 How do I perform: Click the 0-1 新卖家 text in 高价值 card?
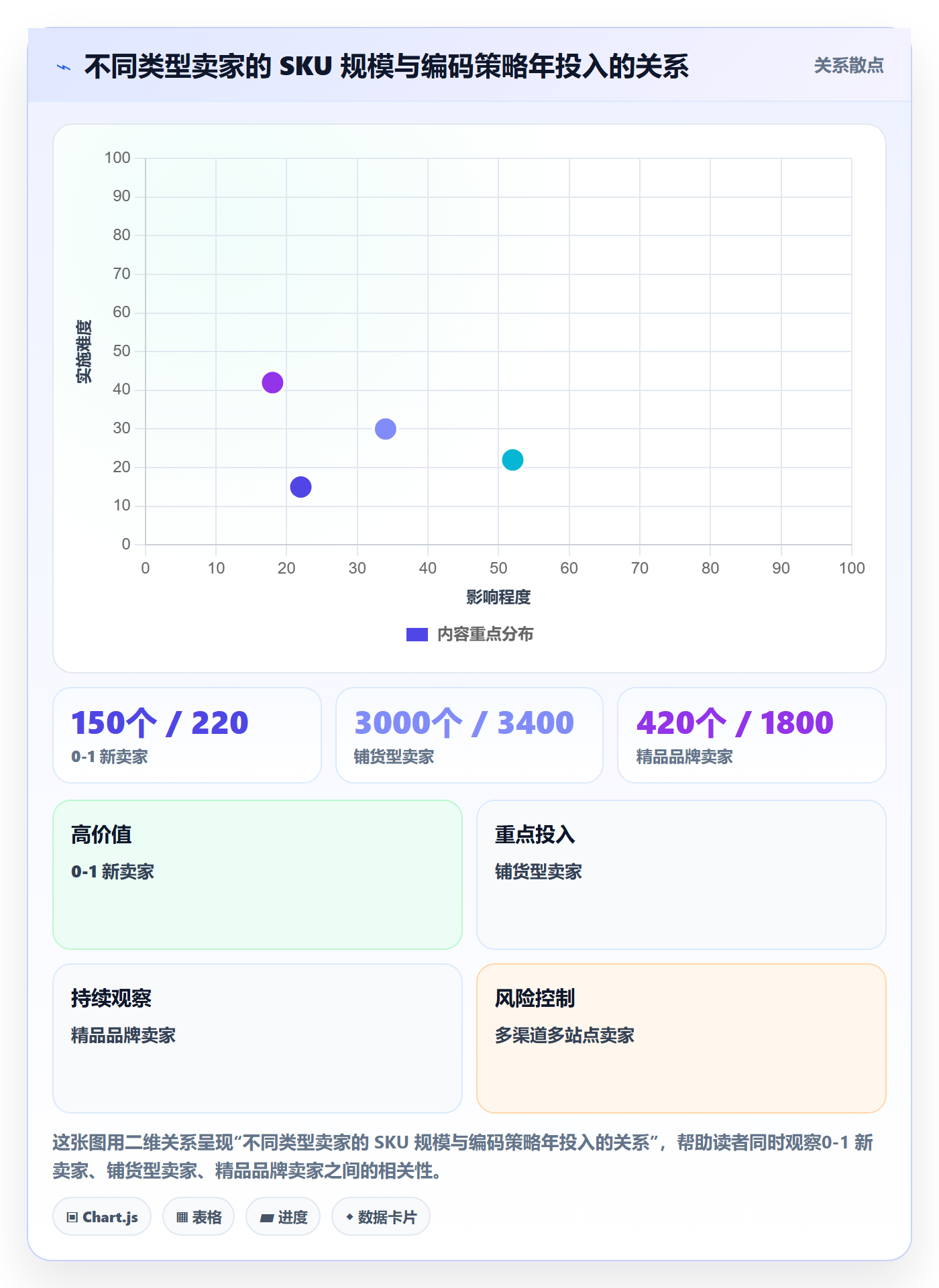113,871
